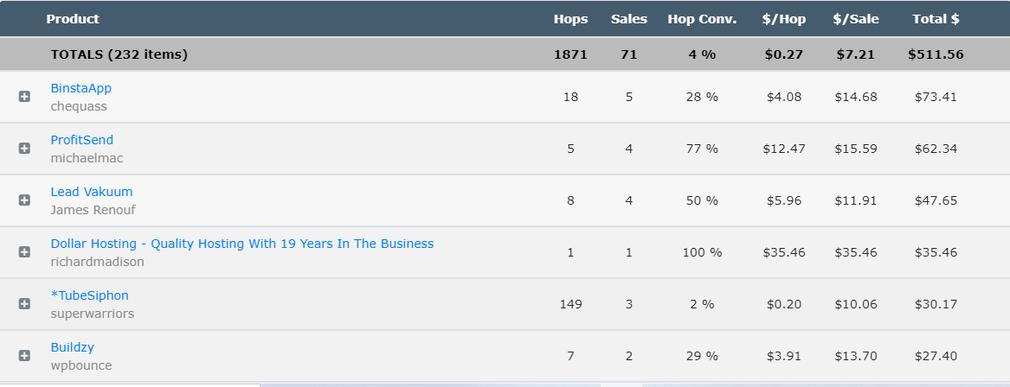Image resolution: width=1010 pixels, height=387 pixels.
Task: Select ProfitSend total $62.34
Action: [x=936, y=149]
